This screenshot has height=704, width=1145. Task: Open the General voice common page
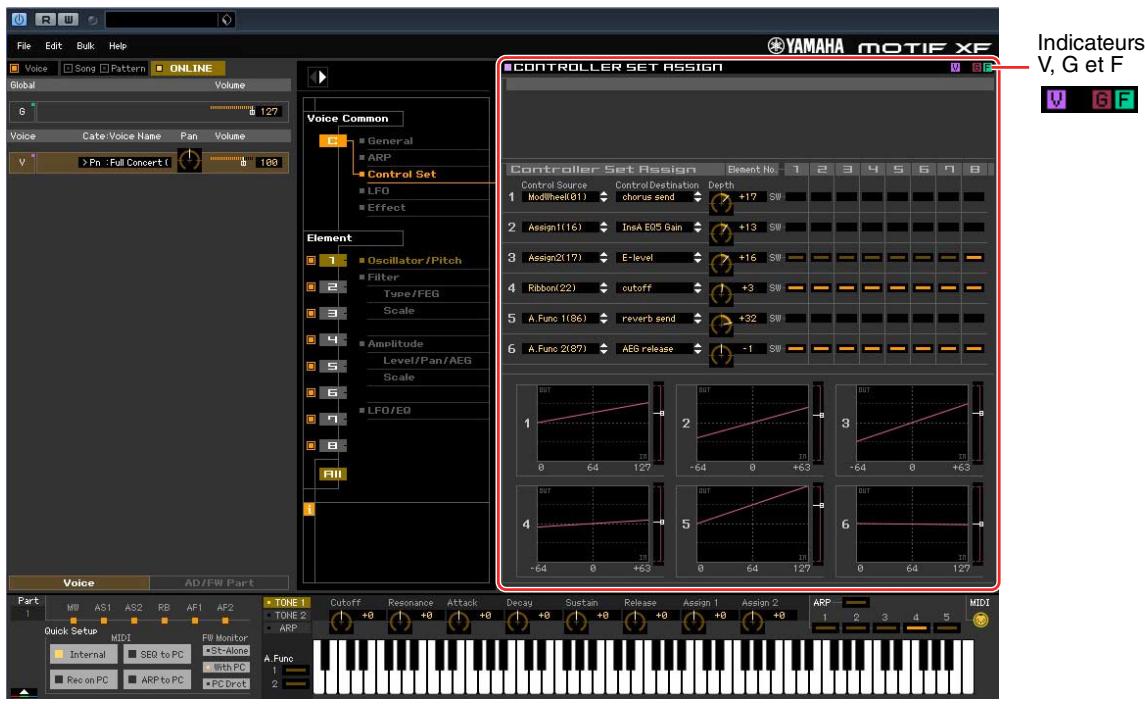tap(390, 141)
